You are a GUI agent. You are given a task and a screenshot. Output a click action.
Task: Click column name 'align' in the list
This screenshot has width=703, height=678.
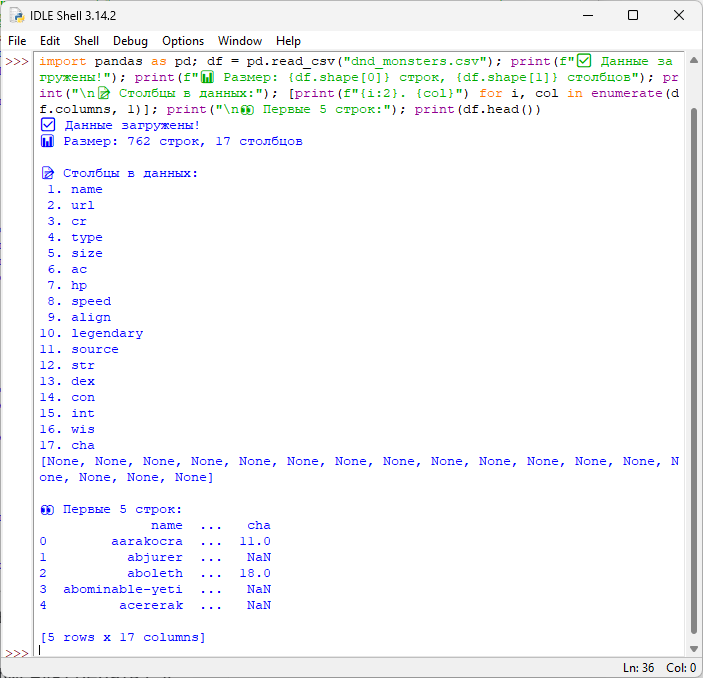click(x=91, y=317)
